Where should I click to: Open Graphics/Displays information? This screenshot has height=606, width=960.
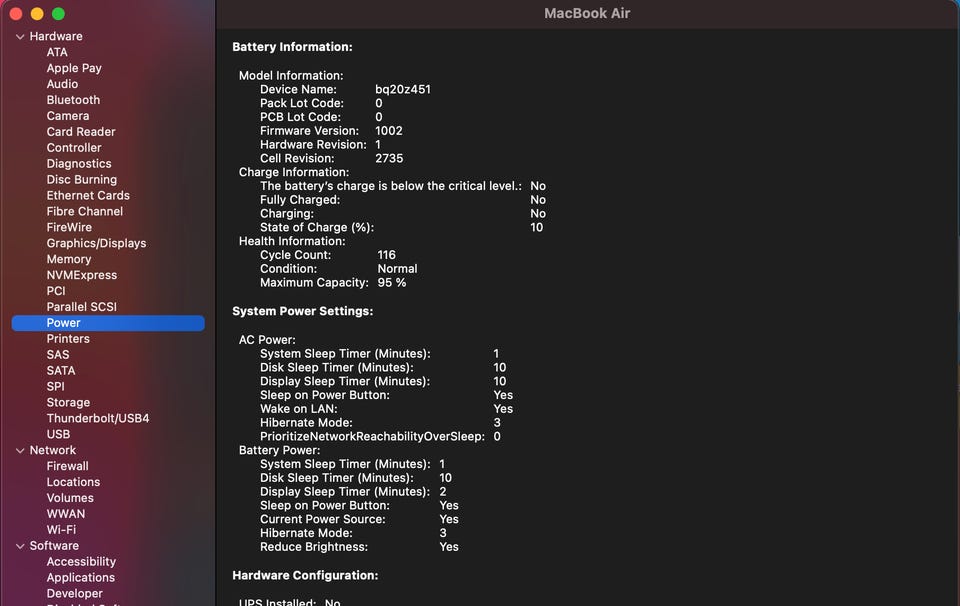click(x=96, y=244)
